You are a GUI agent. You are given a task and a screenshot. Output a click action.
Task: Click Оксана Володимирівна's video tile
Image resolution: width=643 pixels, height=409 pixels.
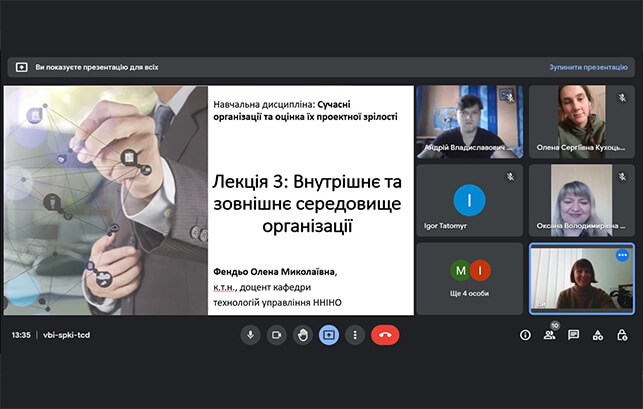click(x=581, y=200)
